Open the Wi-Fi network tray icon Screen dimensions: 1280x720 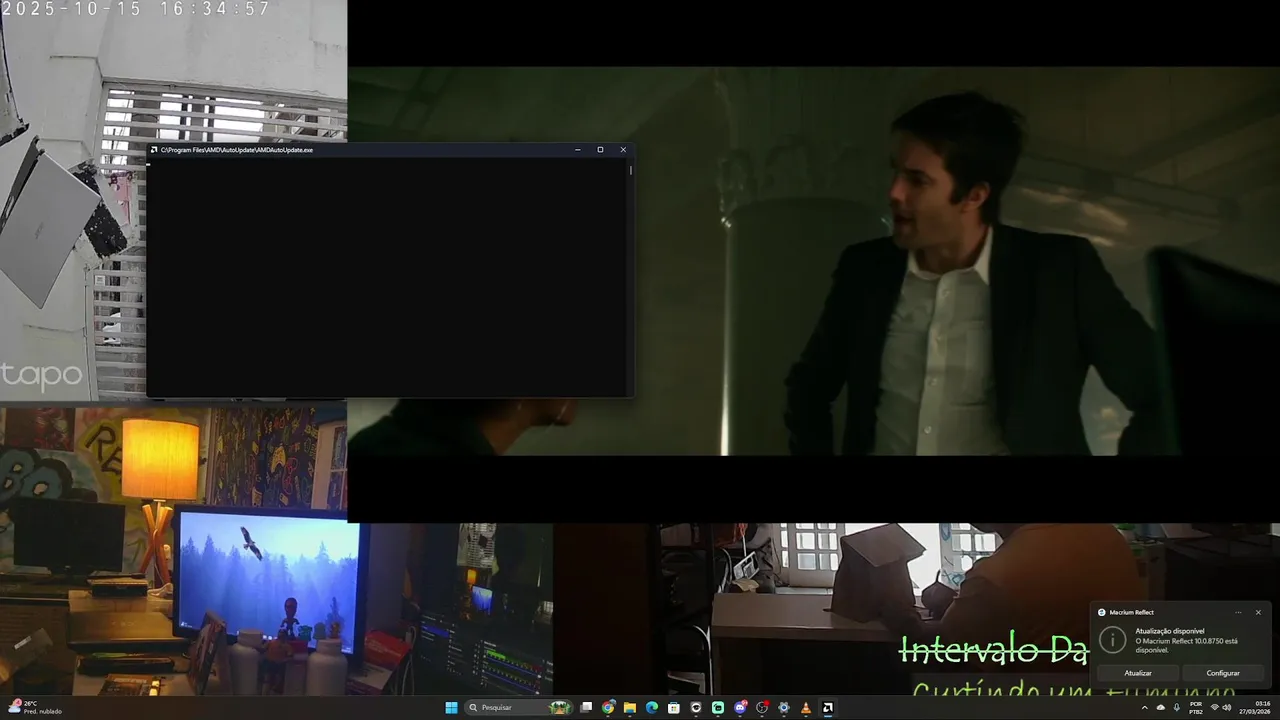1215,708
